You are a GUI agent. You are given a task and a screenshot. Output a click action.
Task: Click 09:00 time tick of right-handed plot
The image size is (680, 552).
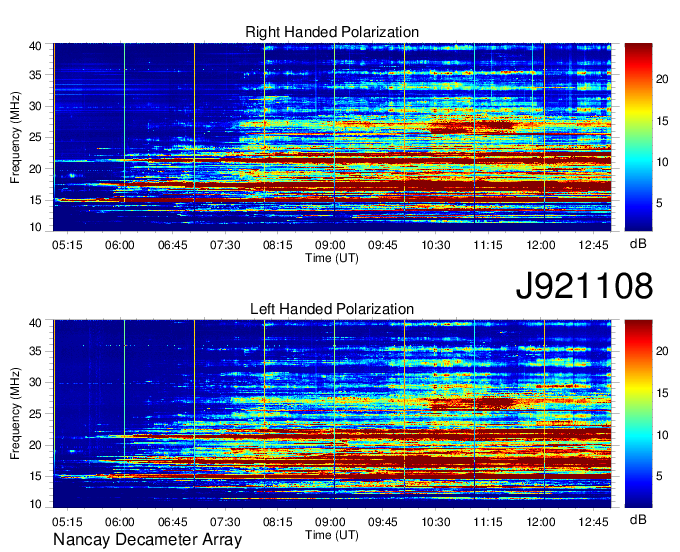pos(330,245)
